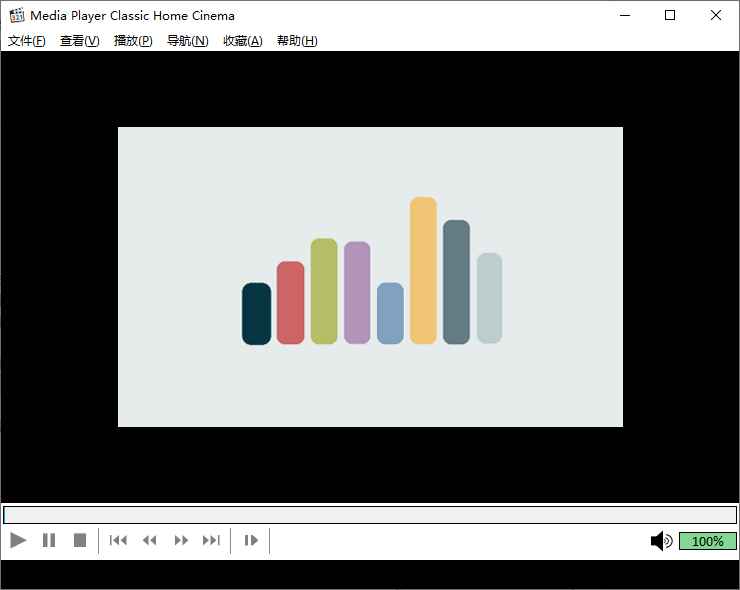Rewind with decrease speed button

coord(150,541)
